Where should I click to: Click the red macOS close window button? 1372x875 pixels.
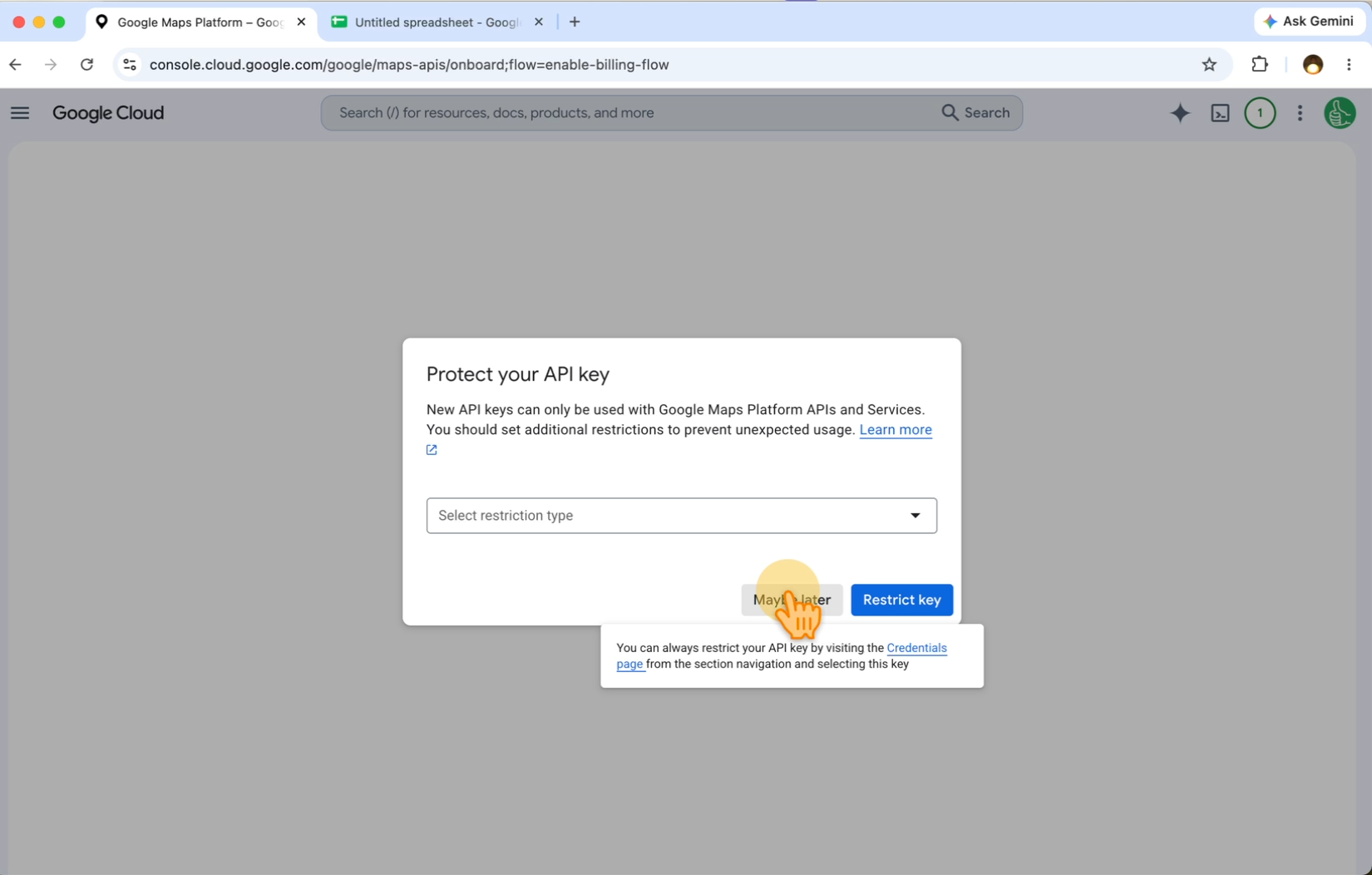pos(18,22)
